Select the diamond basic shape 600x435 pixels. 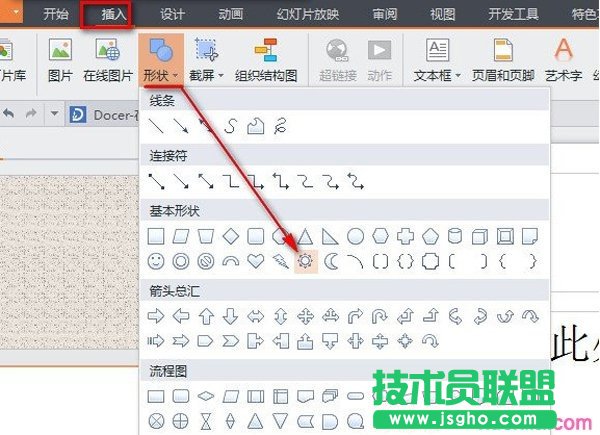(231, 236)
